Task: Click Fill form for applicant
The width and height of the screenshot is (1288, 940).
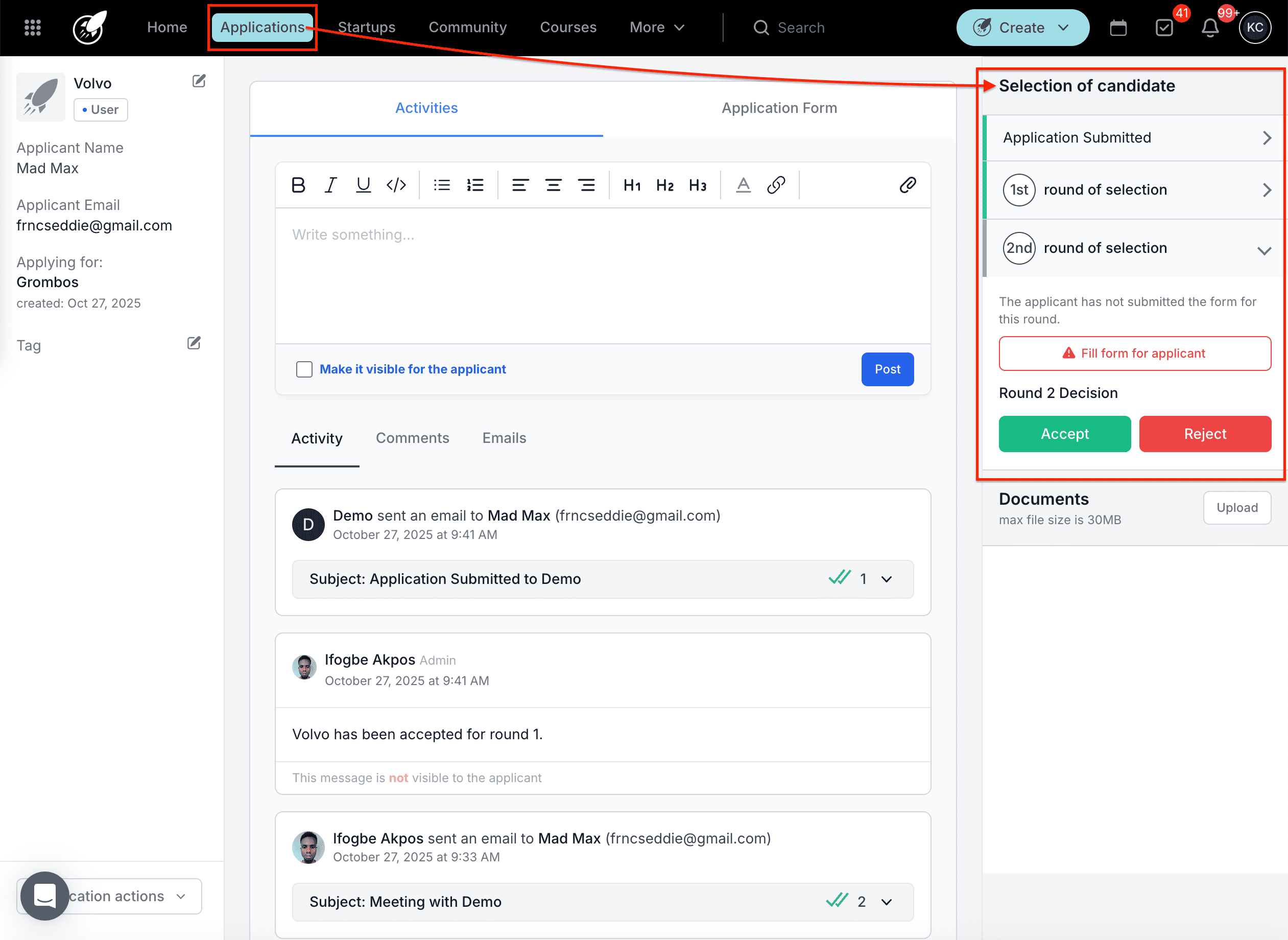Action: (x=1134, y=353)
